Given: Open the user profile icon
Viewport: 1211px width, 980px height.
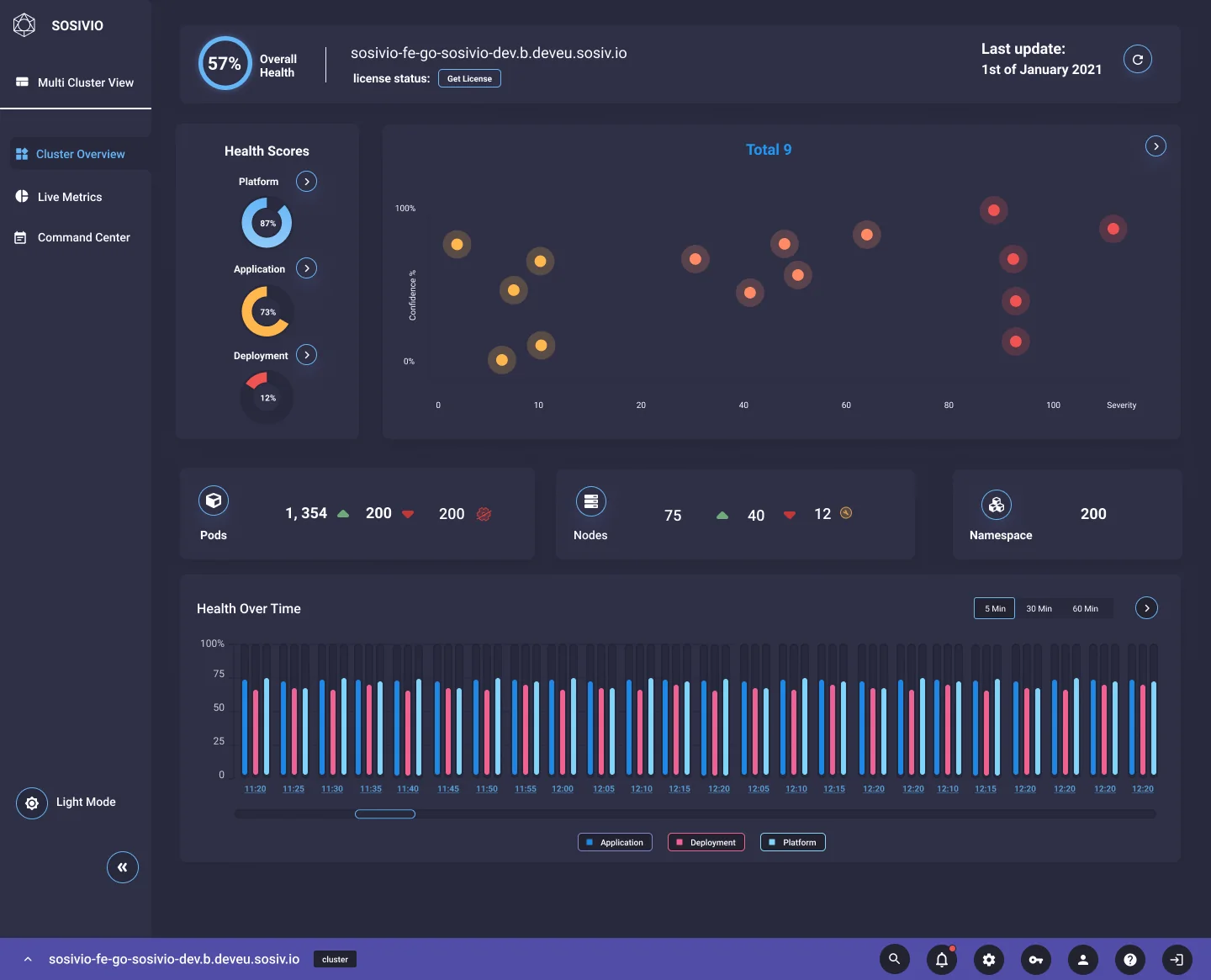Looking at the screenshot, I should point(1083,959).
